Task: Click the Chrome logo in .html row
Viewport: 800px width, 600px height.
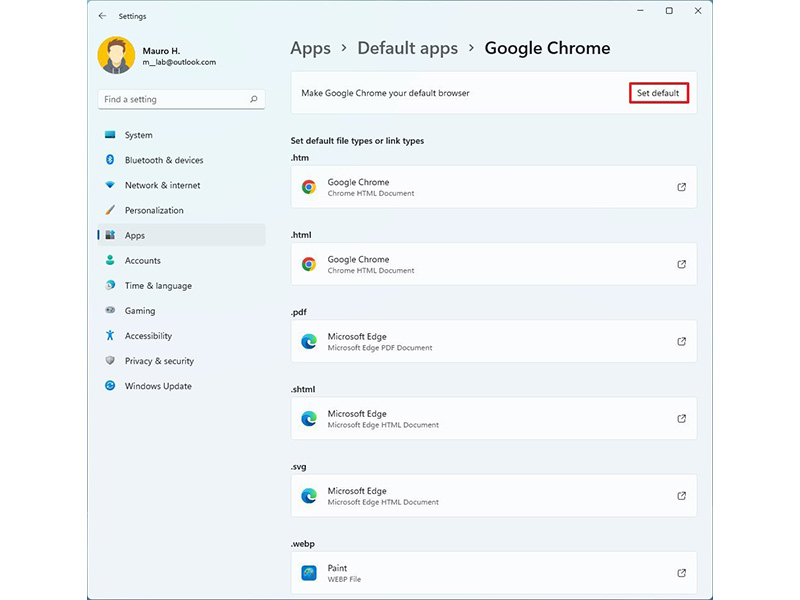Action: (309, 264)
